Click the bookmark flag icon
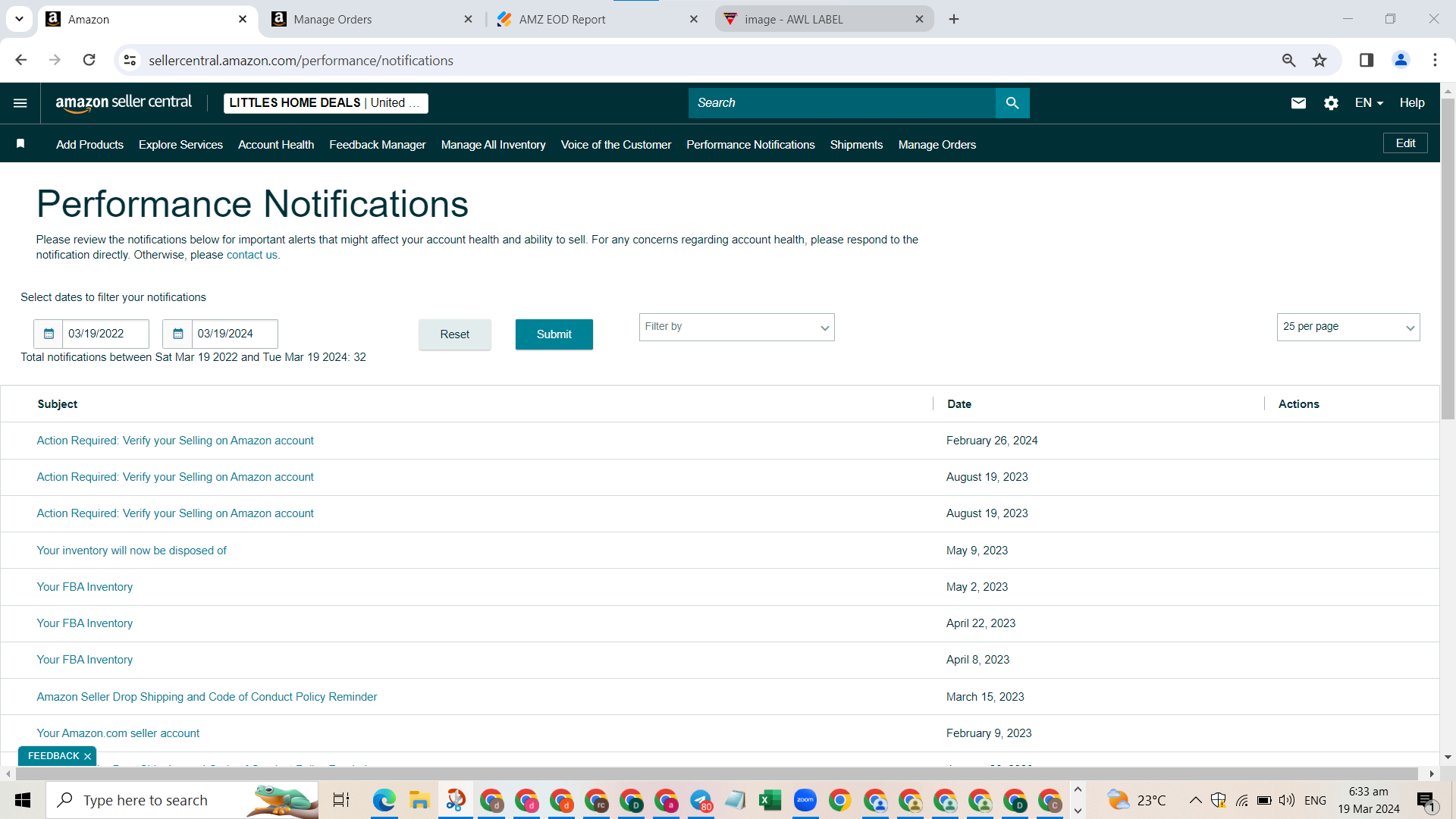 tap(20, 144)
